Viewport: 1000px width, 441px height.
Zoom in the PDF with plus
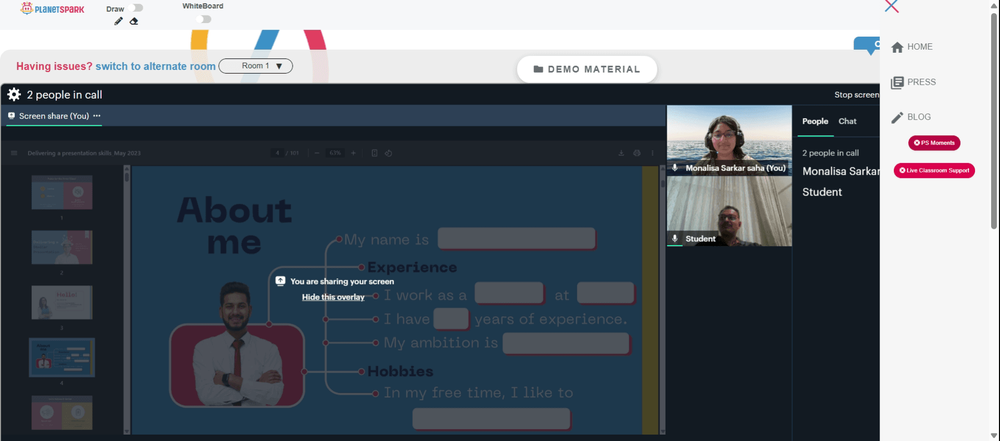[x=353, y=153]
